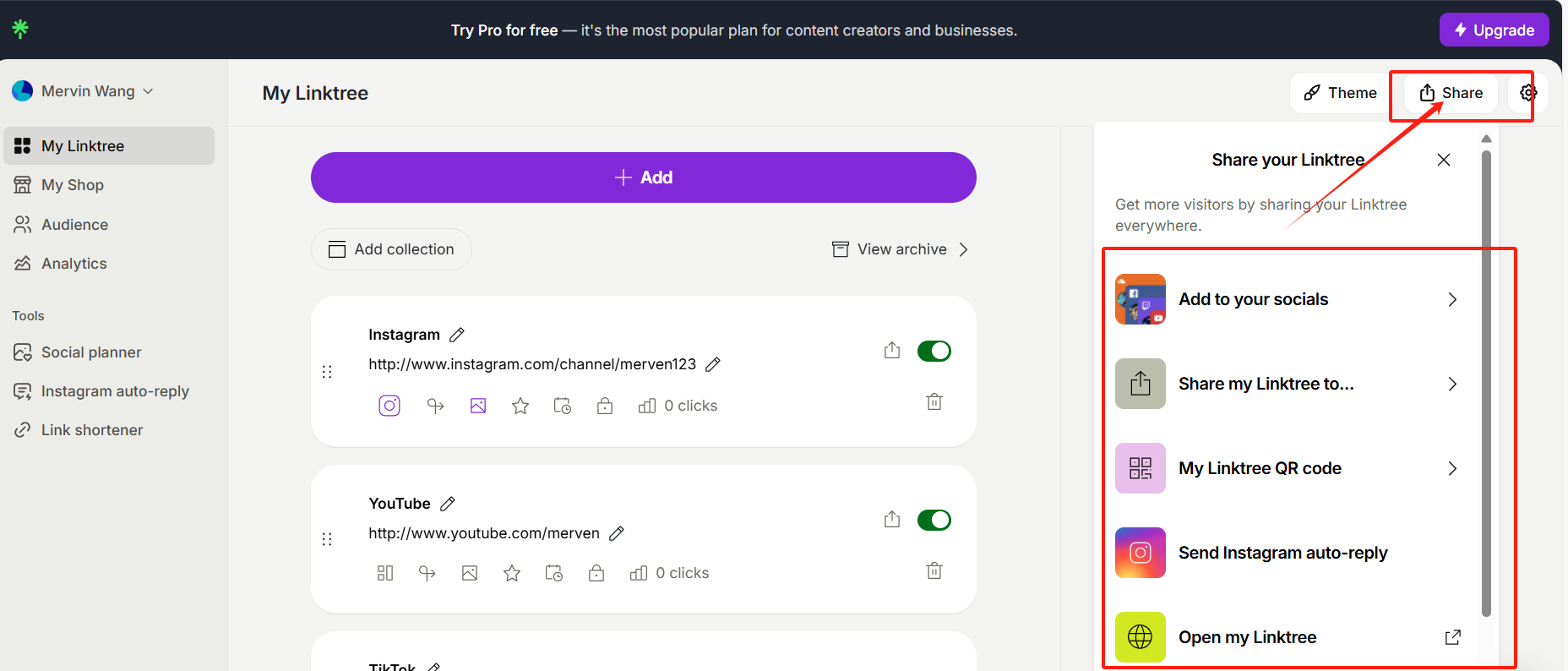Open the lock option on the Instagram link
Screen dimensions: 1568x671
[605, 406]
